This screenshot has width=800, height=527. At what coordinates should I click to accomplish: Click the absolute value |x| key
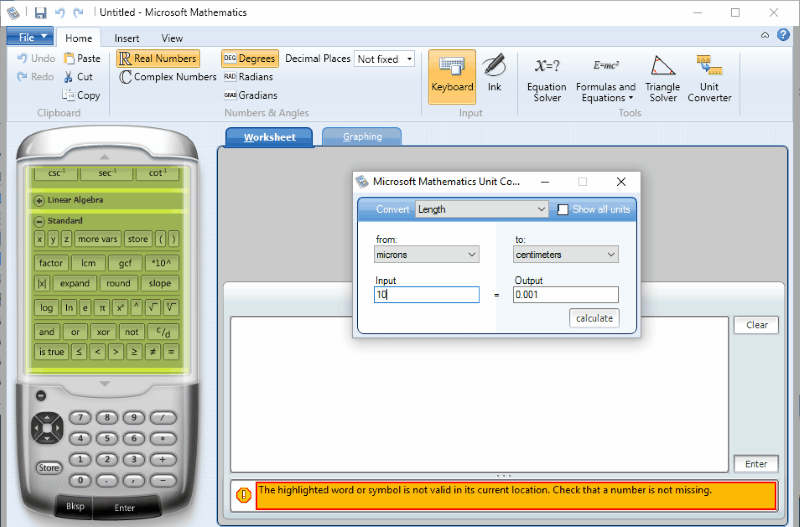pos(42,283)
